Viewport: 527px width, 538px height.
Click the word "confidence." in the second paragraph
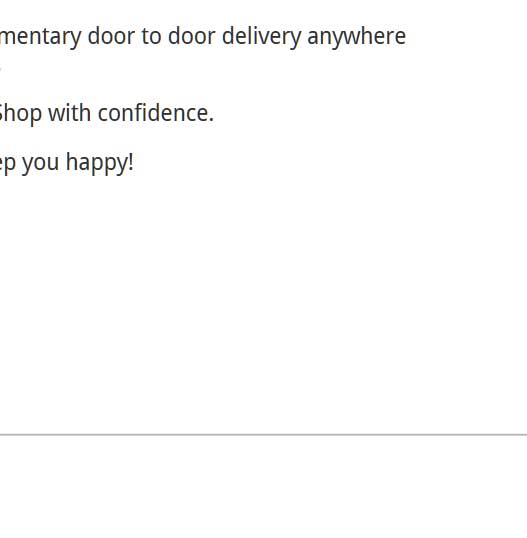(156, 113)
